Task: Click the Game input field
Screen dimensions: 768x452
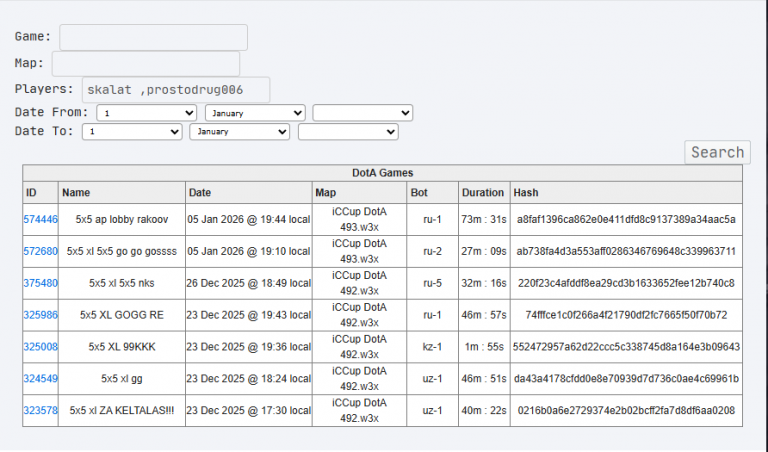Action: pos(153,37)
